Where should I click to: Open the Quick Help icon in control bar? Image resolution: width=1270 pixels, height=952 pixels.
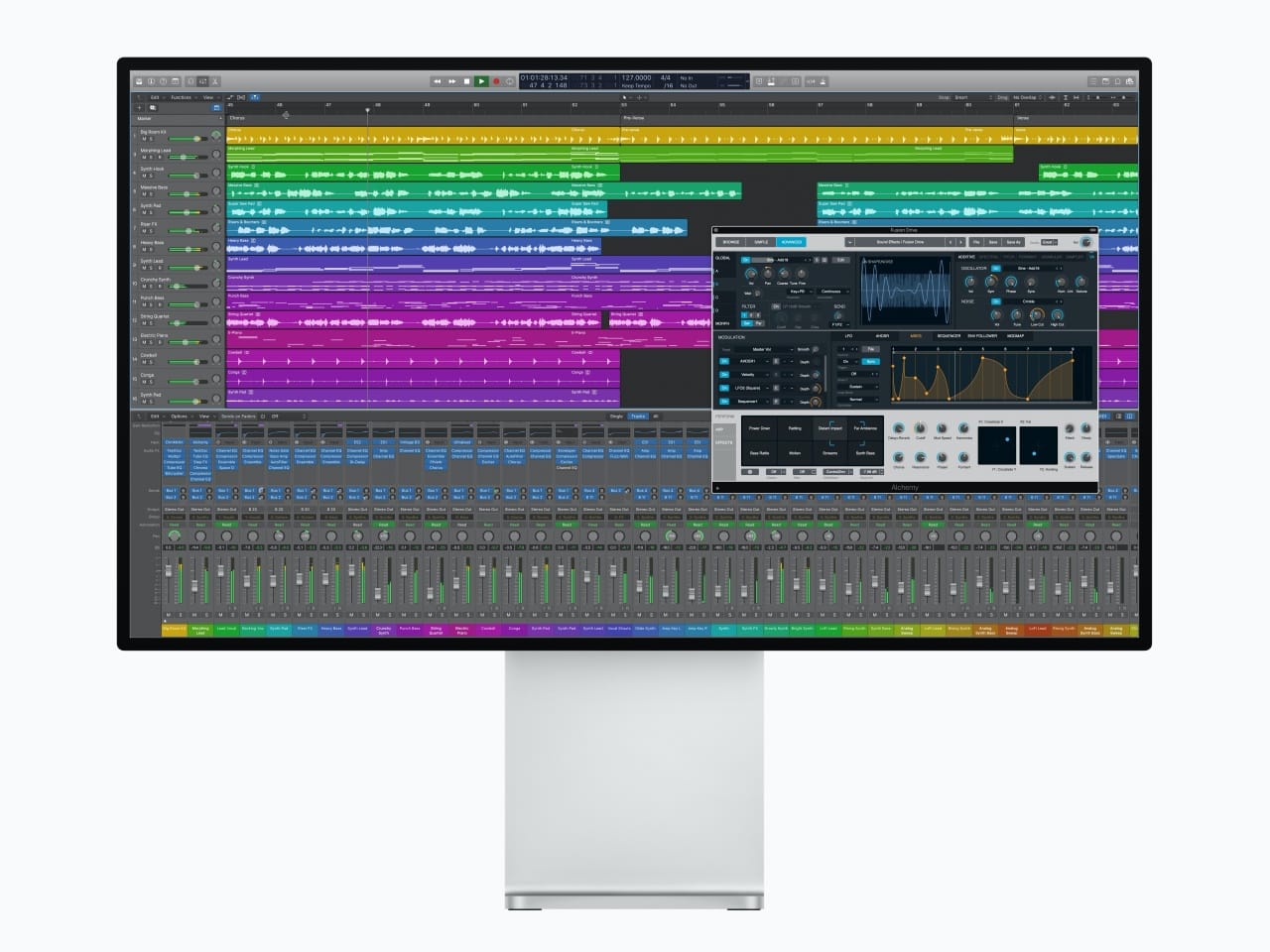[x=164, y=81]
